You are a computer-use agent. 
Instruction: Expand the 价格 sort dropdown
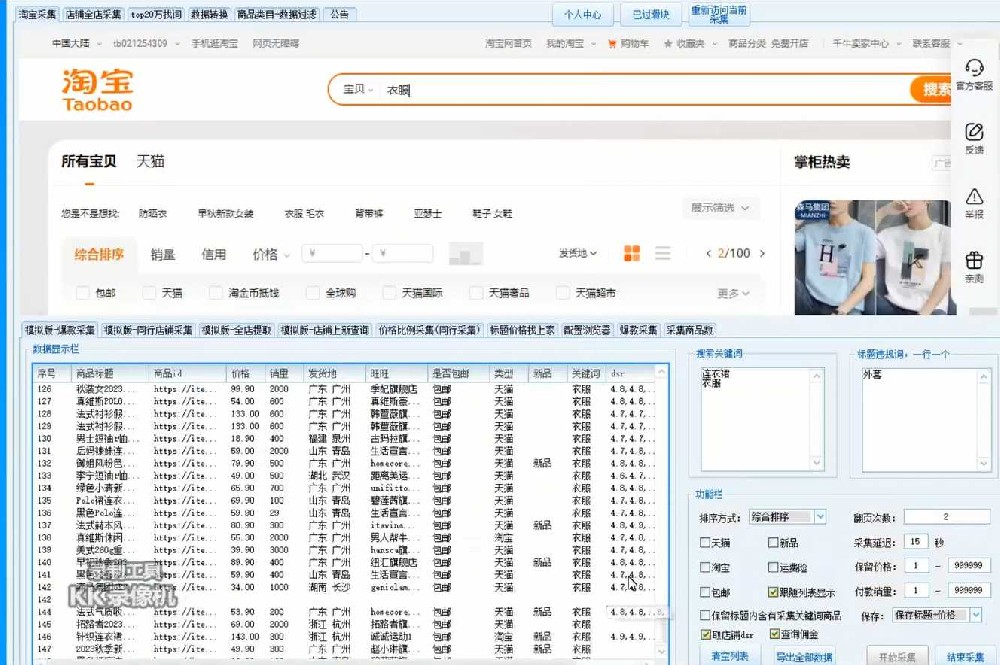click(x=271, y=254)
